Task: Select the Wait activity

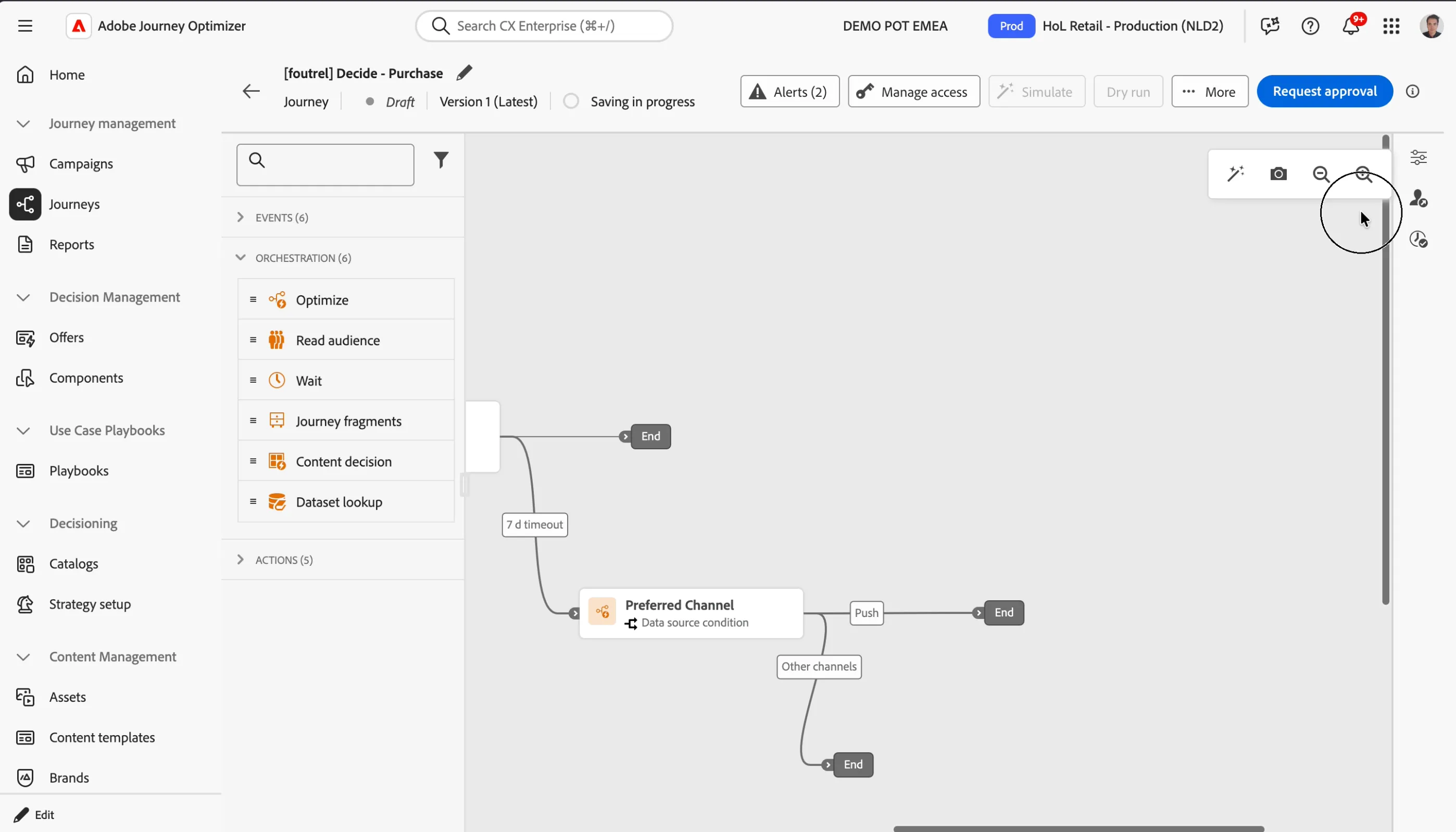Action: click(x=346, y=381)
